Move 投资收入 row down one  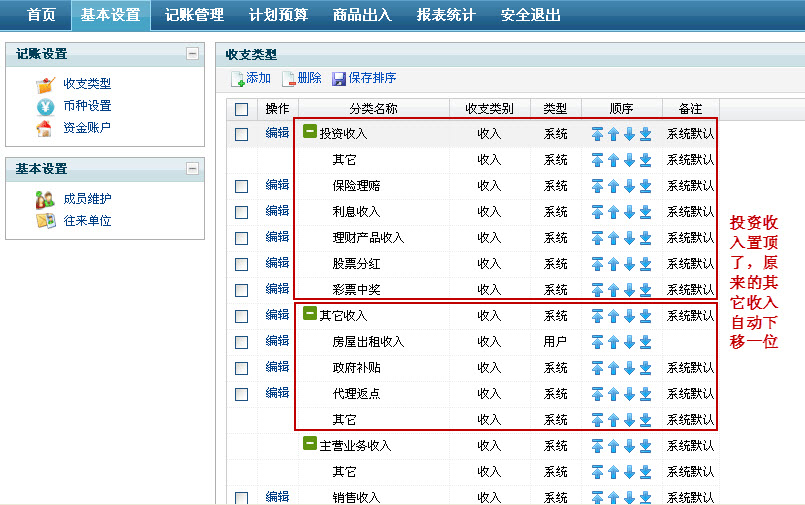tap(629, 134)
